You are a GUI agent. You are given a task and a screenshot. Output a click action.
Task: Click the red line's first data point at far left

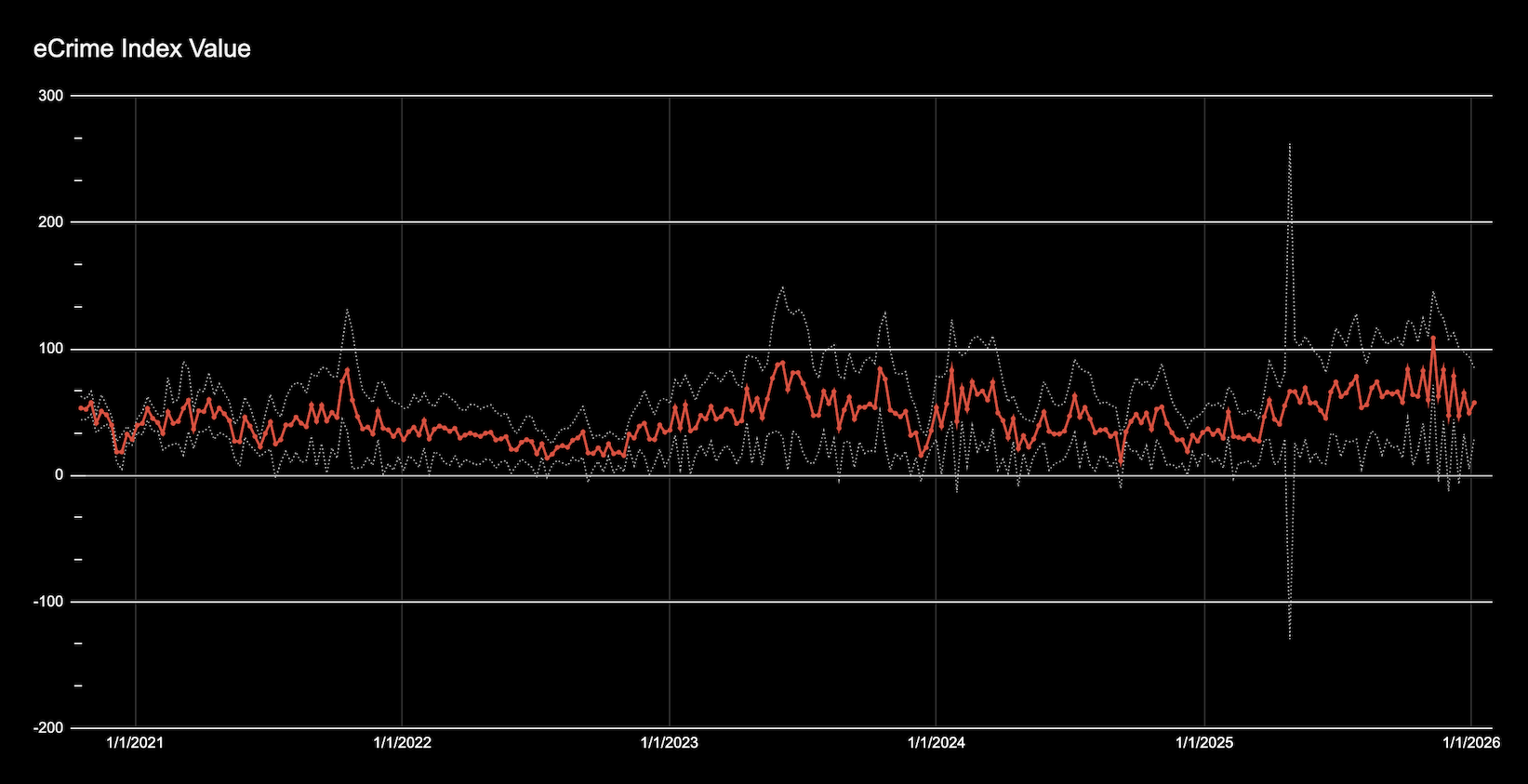tap(80, 407)
